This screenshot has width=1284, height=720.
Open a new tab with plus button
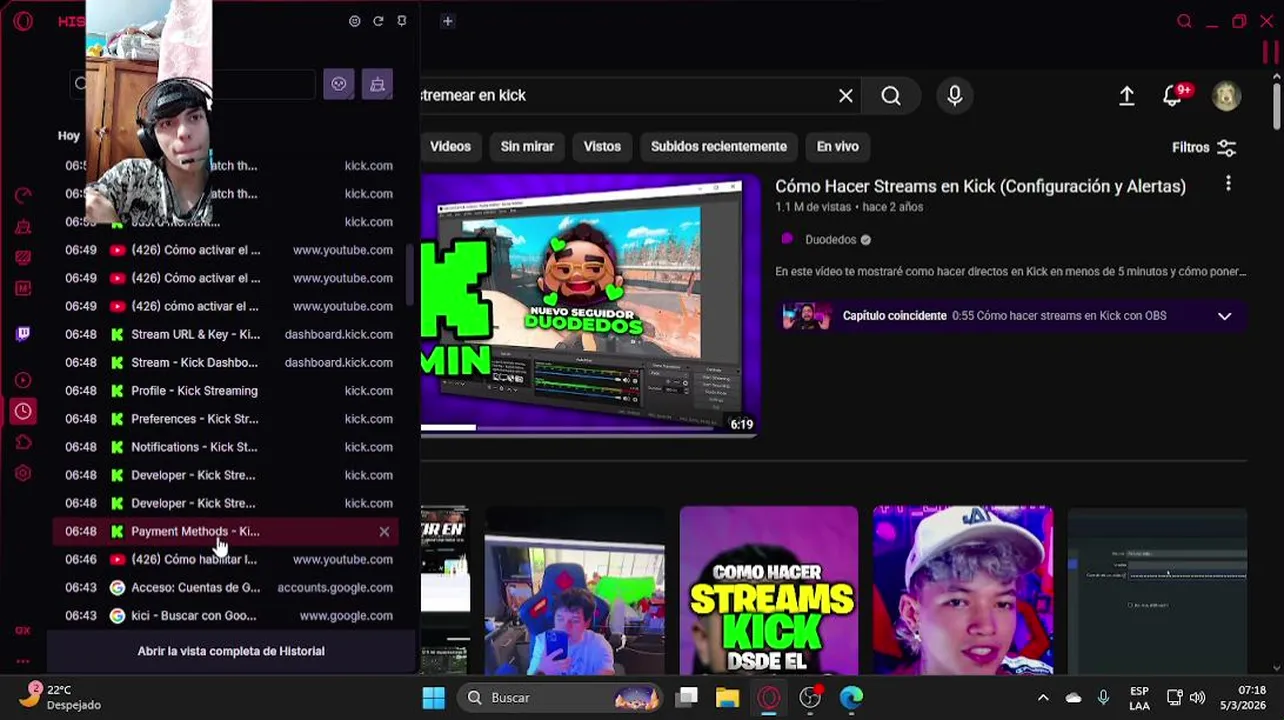coord(447,21)
